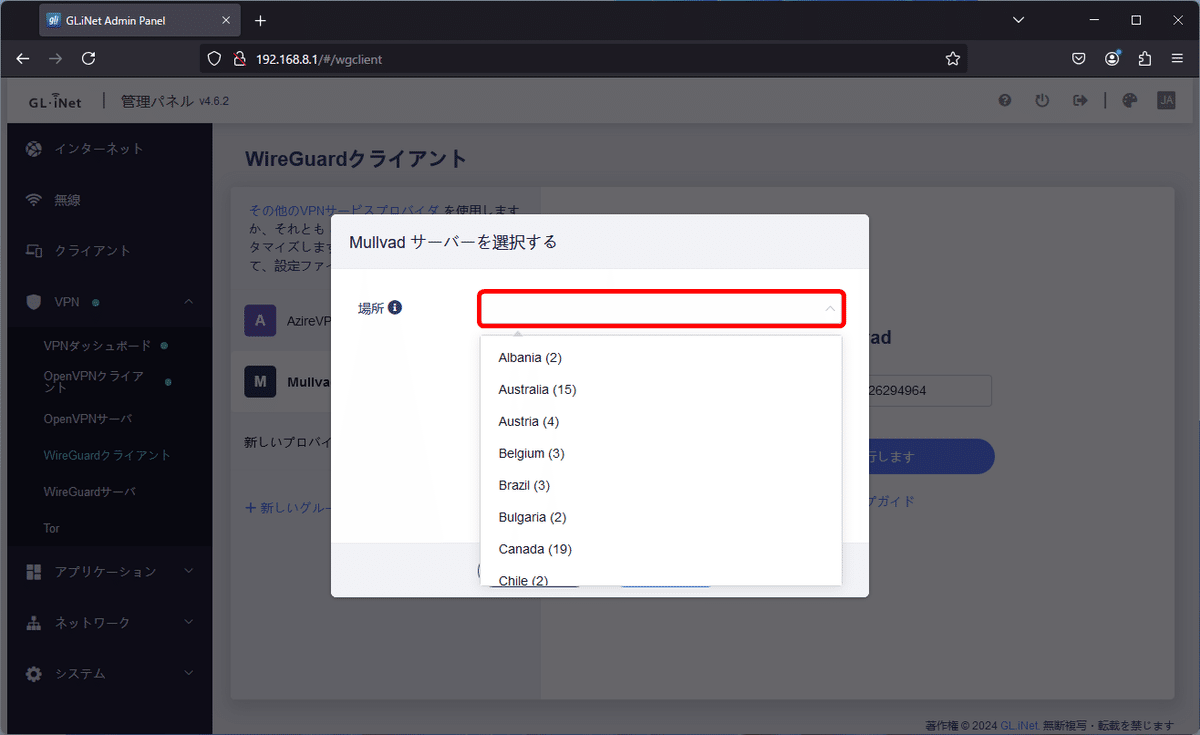Open Firefox extensions icon
The width and height of the screenshot is (1200, 735).
(x=1145, y=59)
